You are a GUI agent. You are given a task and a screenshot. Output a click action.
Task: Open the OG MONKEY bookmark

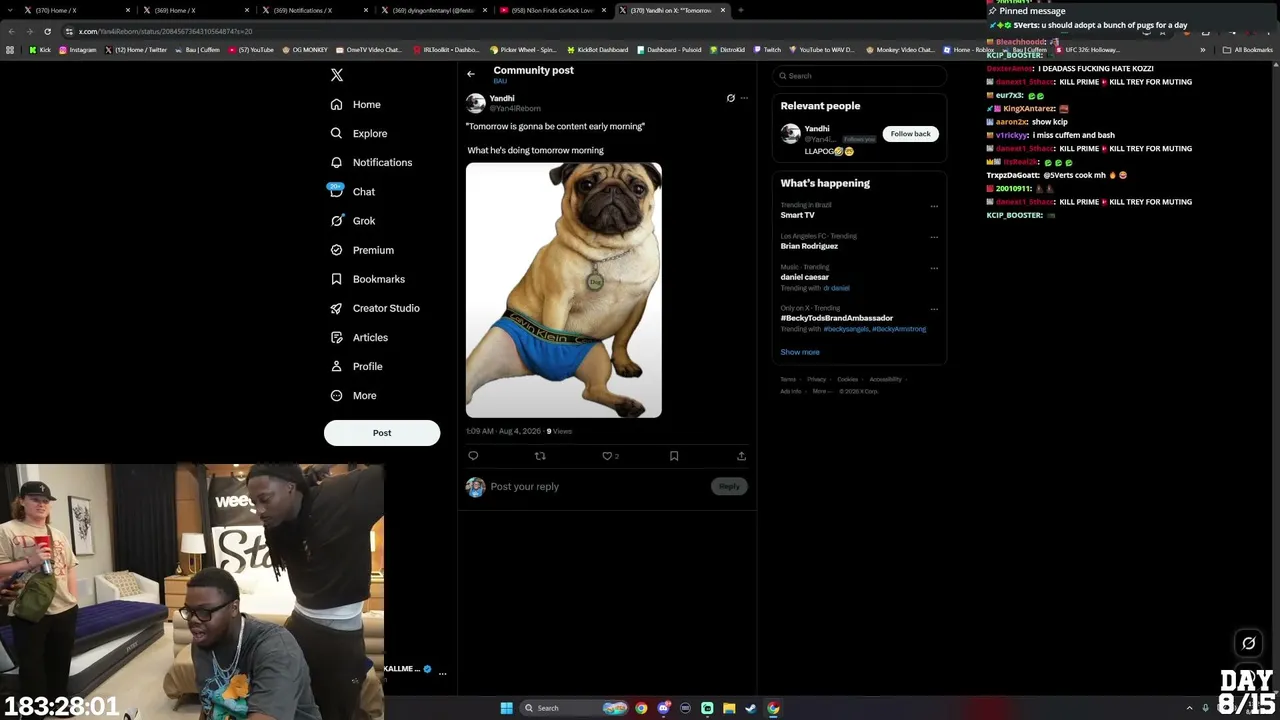[305, 50]
